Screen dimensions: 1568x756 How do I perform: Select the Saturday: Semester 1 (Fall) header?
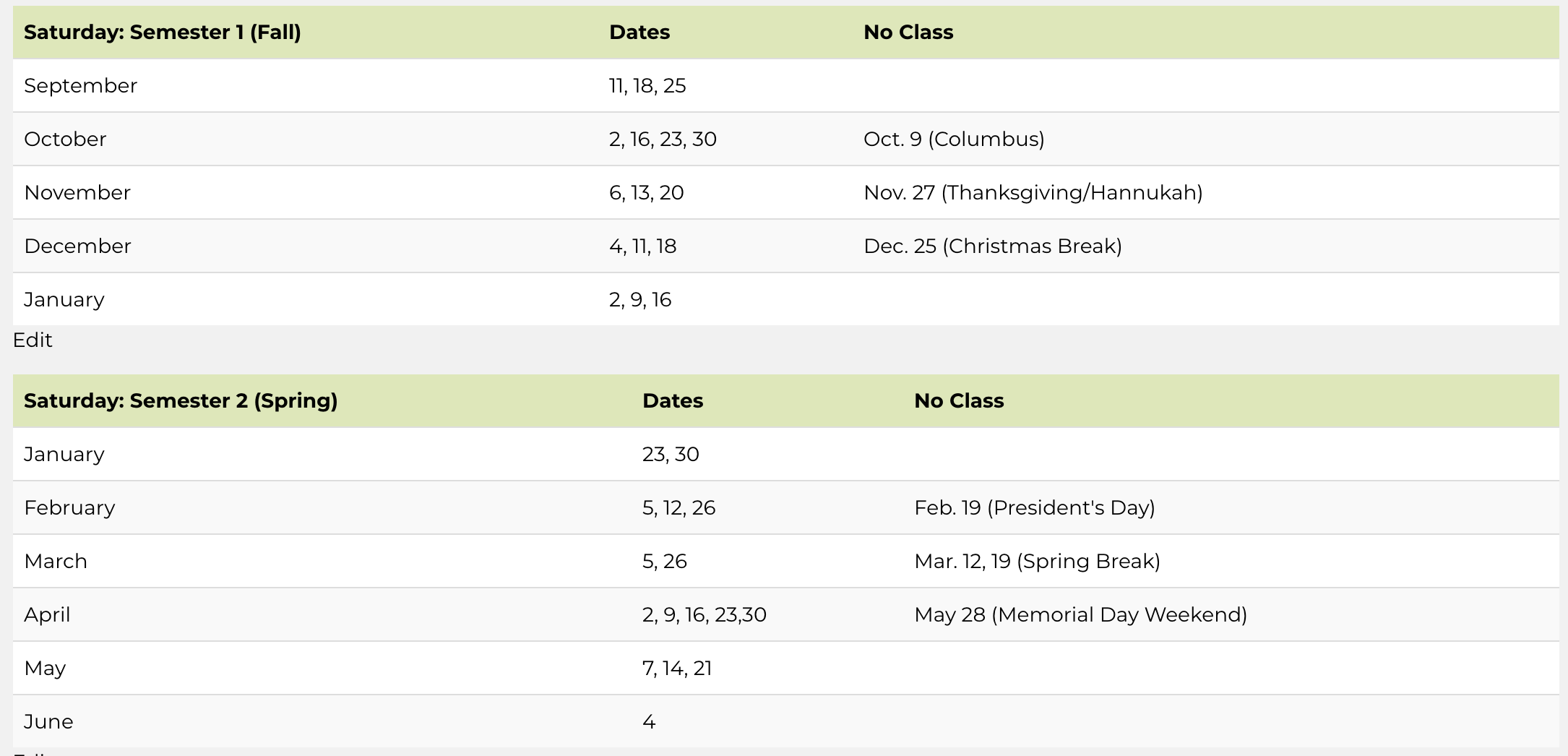pyautogui.click(x=163, y=33)
